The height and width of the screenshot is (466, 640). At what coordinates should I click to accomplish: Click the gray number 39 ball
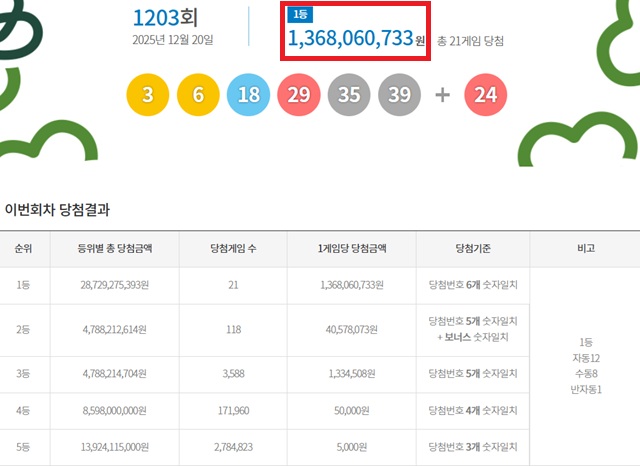399,95
